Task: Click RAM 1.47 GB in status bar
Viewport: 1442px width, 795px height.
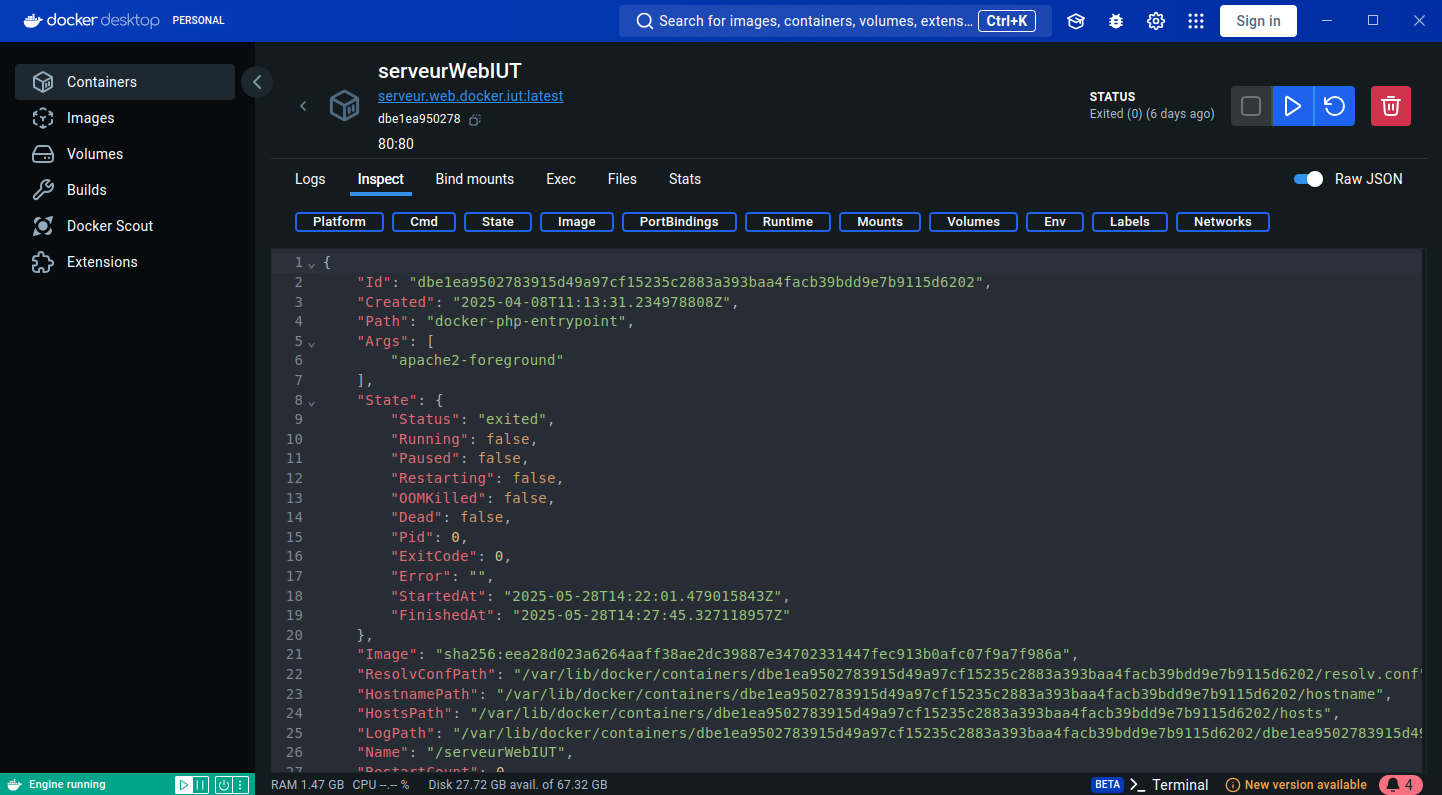Action: click(307, 785)
